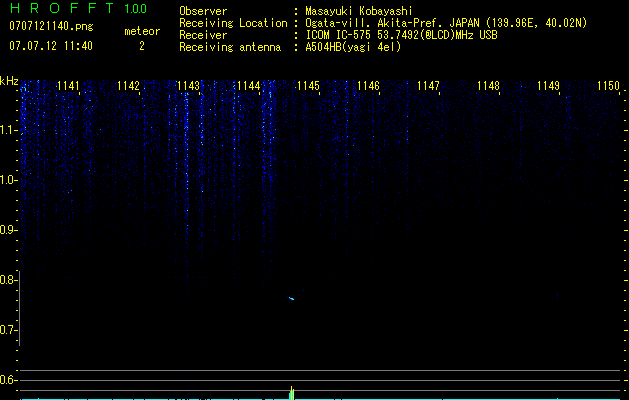Click the 'Receiver' label
The width and height of the screenshot is (629, 400).
[203, 35]
